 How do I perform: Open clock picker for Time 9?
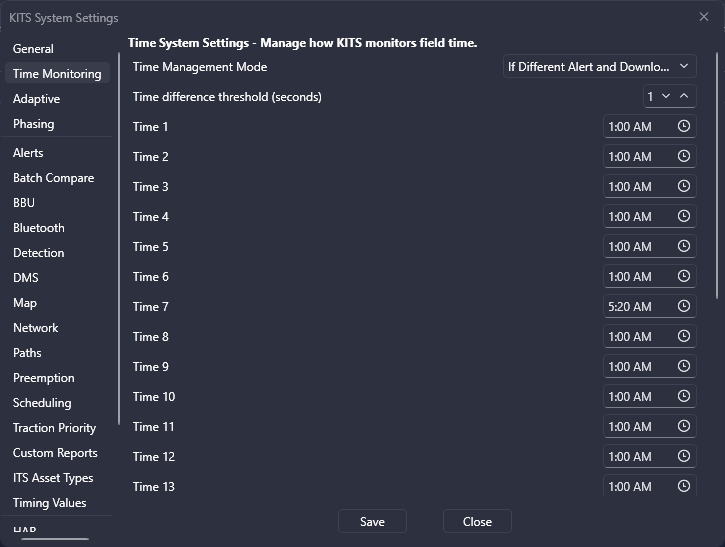[683, 366]
